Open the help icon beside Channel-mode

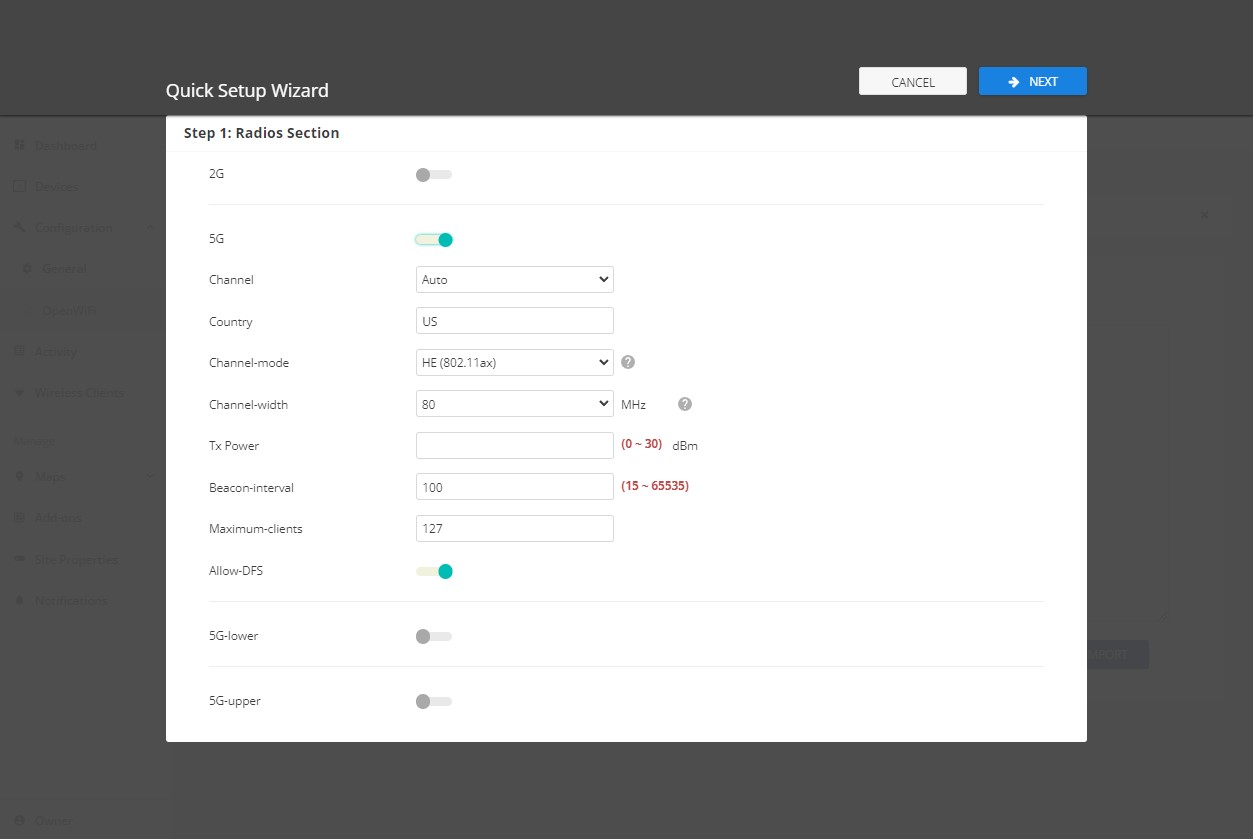(x=628, y=362)
